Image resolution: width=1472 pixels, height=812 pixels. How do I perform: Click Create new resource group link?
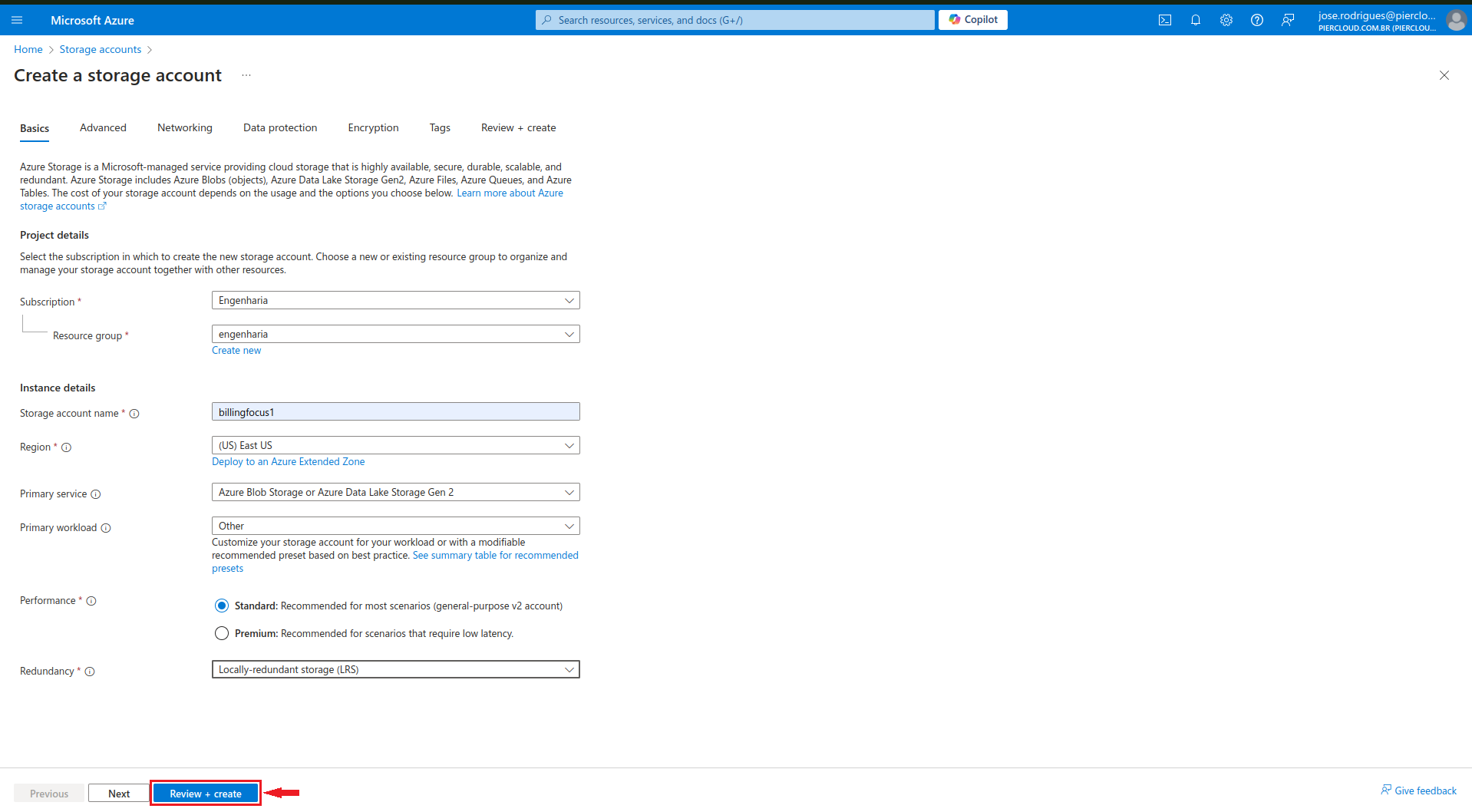[x=236, y=351]
